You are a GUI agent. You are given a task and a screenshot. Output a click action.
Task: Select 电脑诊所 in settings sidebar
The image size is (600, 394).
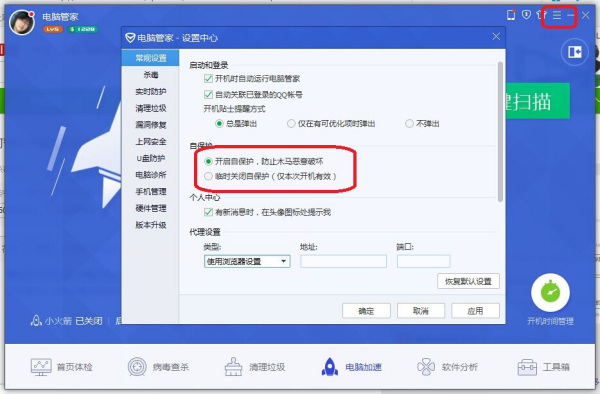[150, 175]
